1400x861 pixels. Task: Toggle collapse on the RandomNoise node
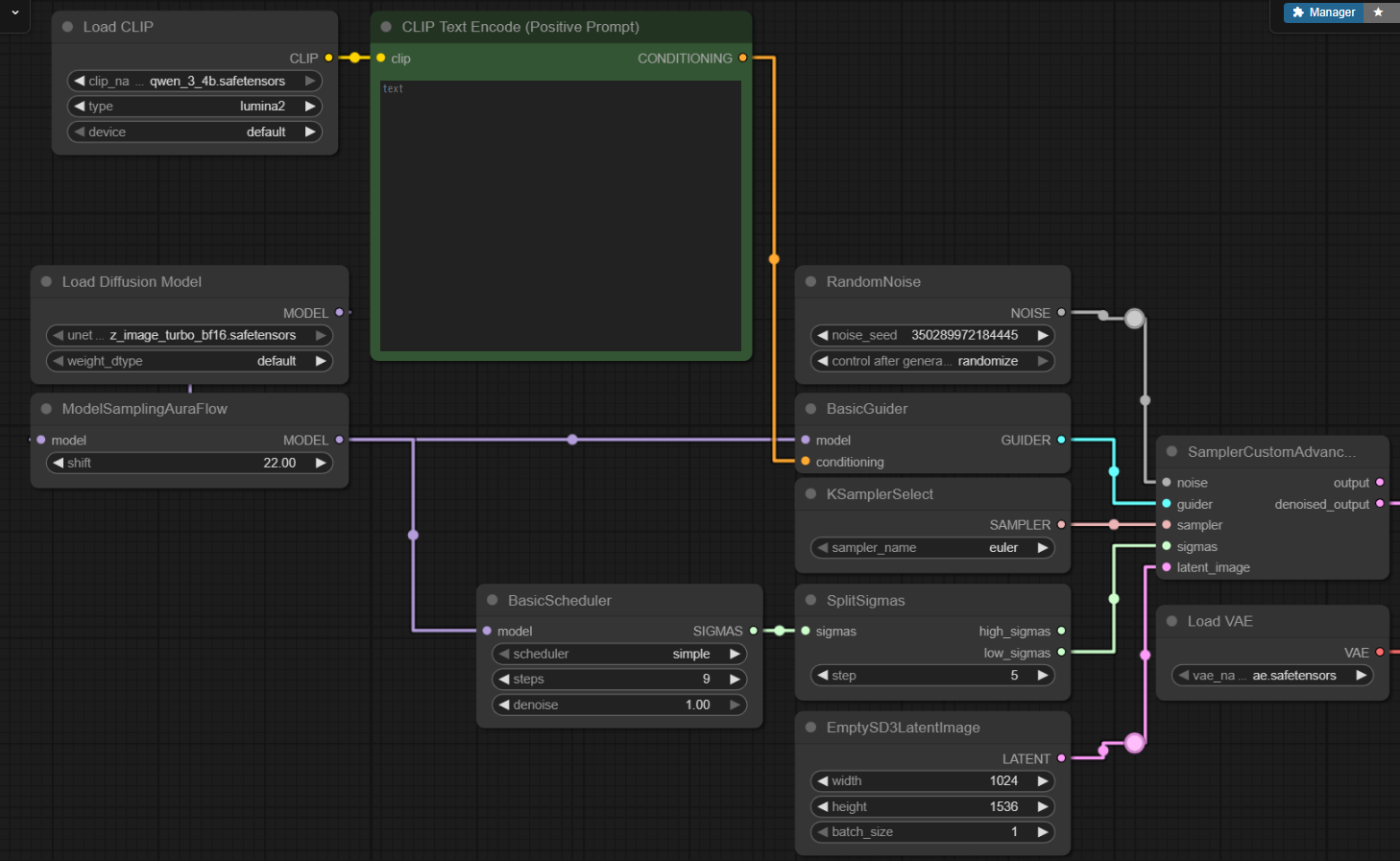(x=810, y=282)
